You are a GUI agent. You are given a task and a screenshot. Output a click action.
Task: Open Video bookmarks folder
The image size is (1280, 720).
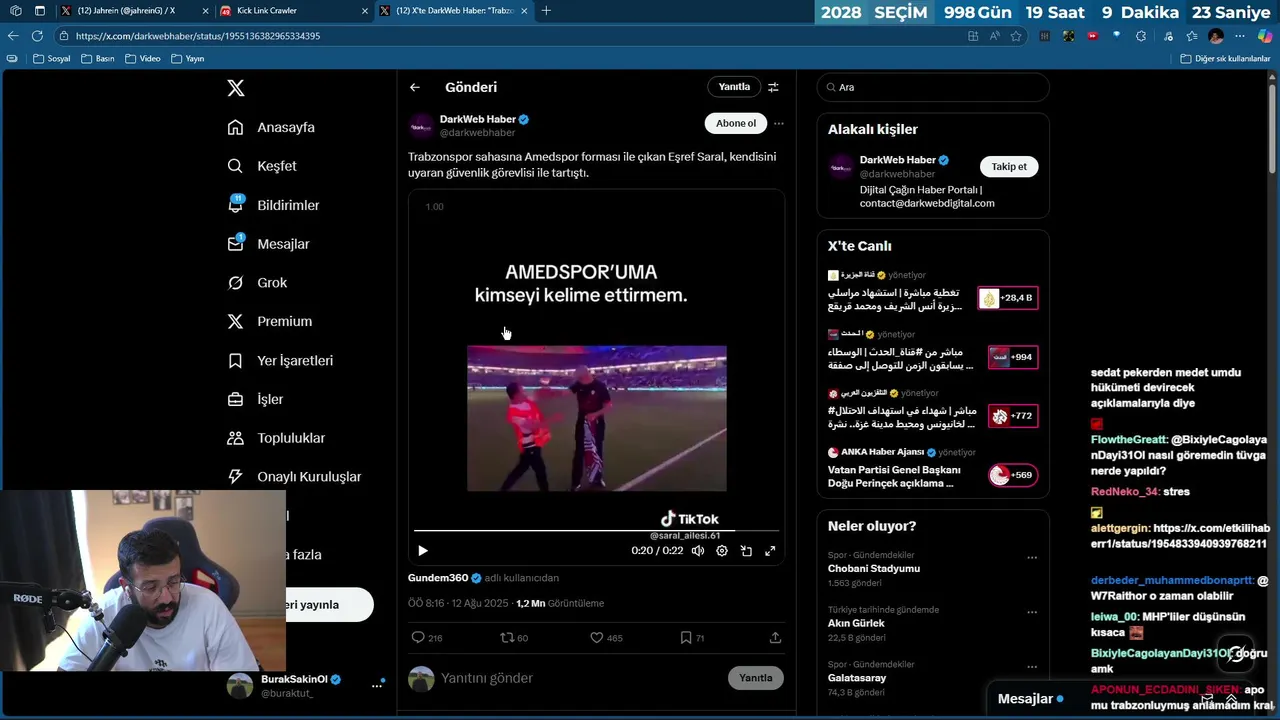[x=143, y=59]
